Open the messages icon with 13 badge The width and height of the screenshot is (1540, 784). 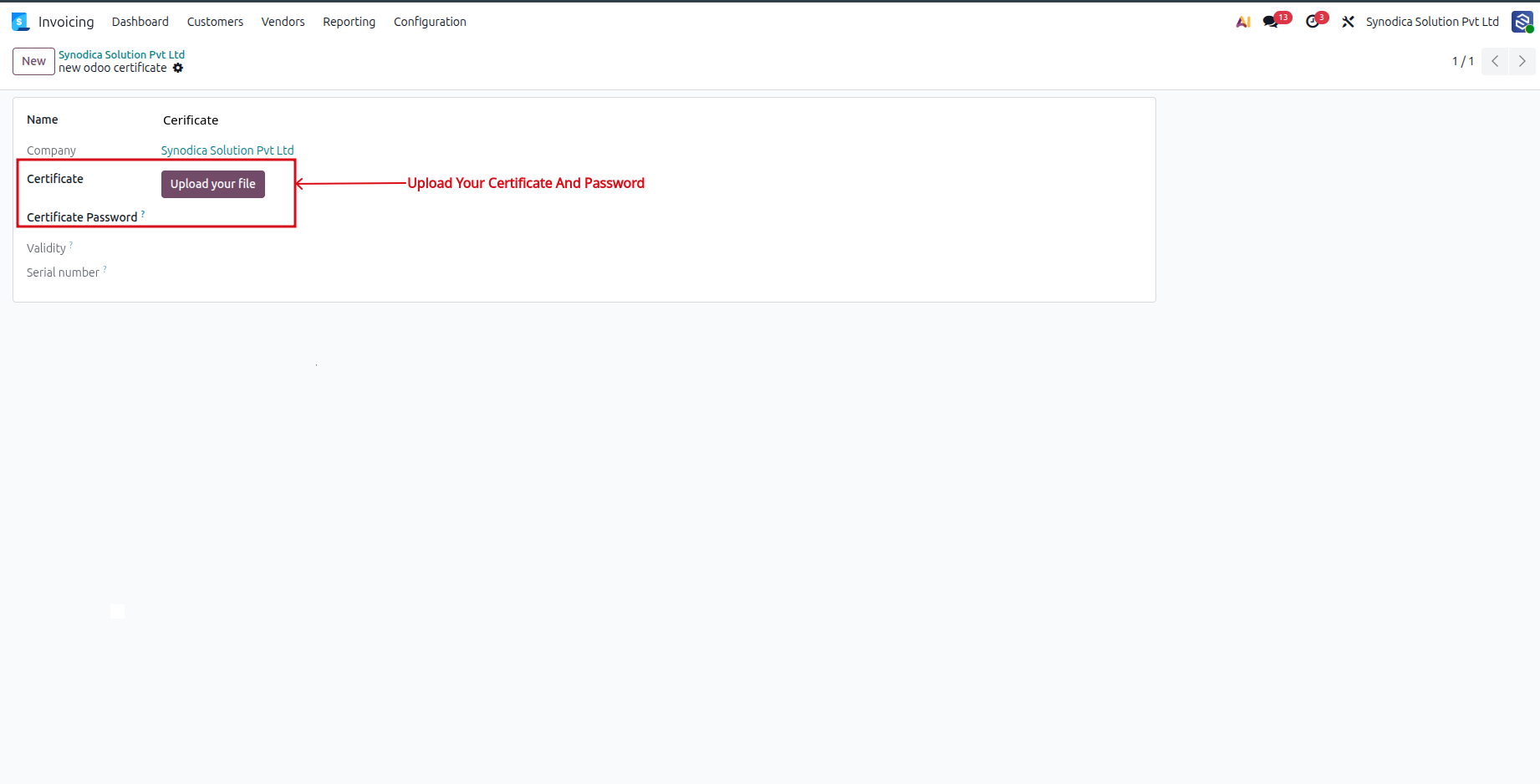tap(1272, 22)
